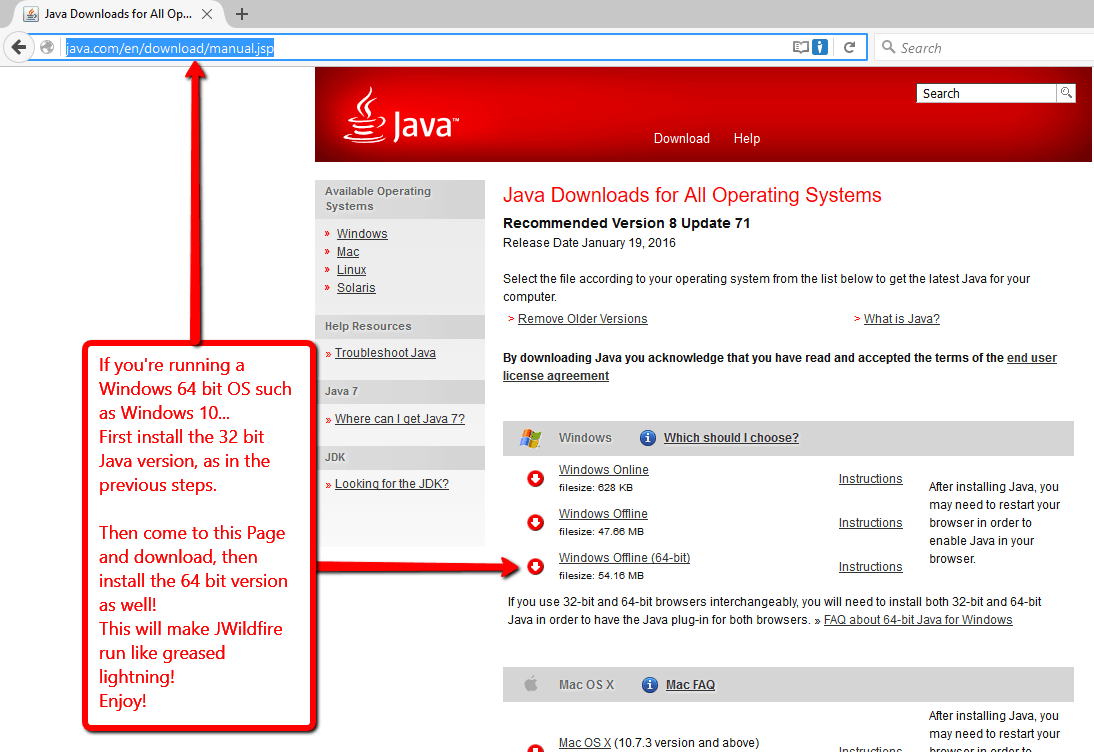The height and width of the screenshot is (752, 1094).
Task: Click the Windows Offline (64-bit) link
Action: click(624, 558)
